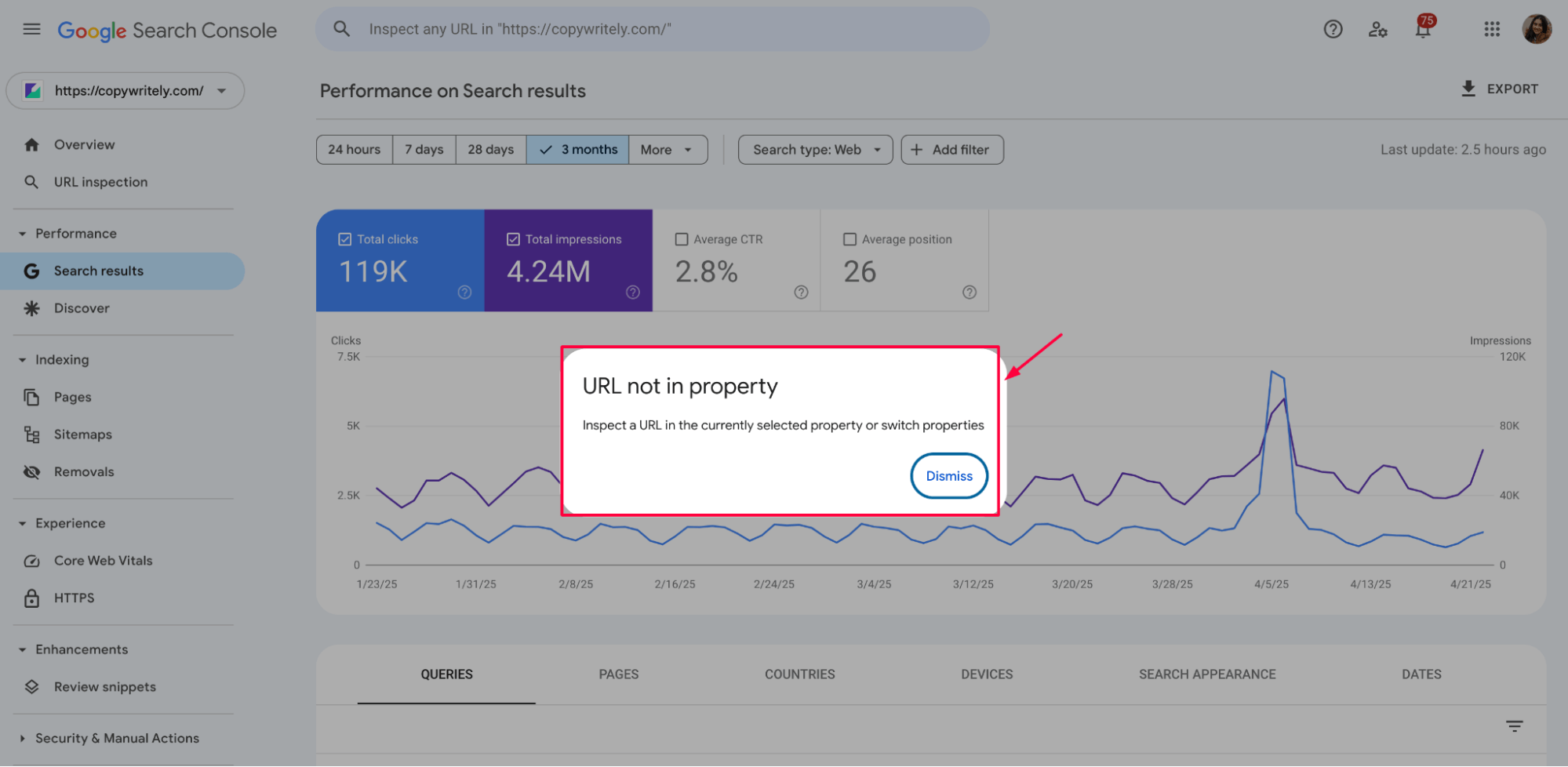Collapse the Performance section
The width and height of the screenshot is (1568, 767).
click(x=22, y=234)
